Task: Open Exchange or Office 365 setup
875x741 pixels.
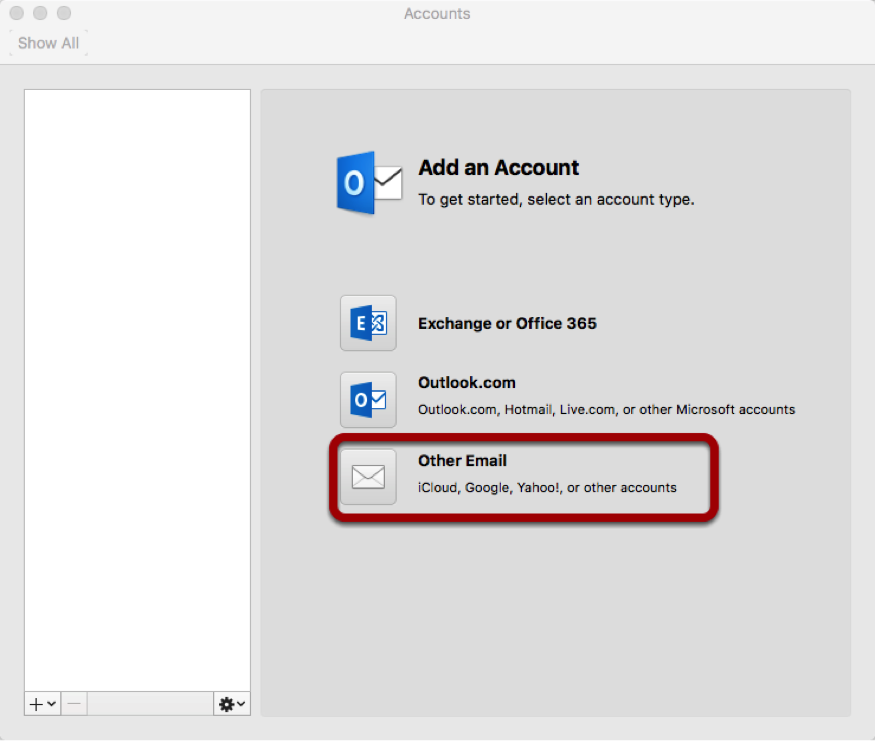Action: point(507,323)
